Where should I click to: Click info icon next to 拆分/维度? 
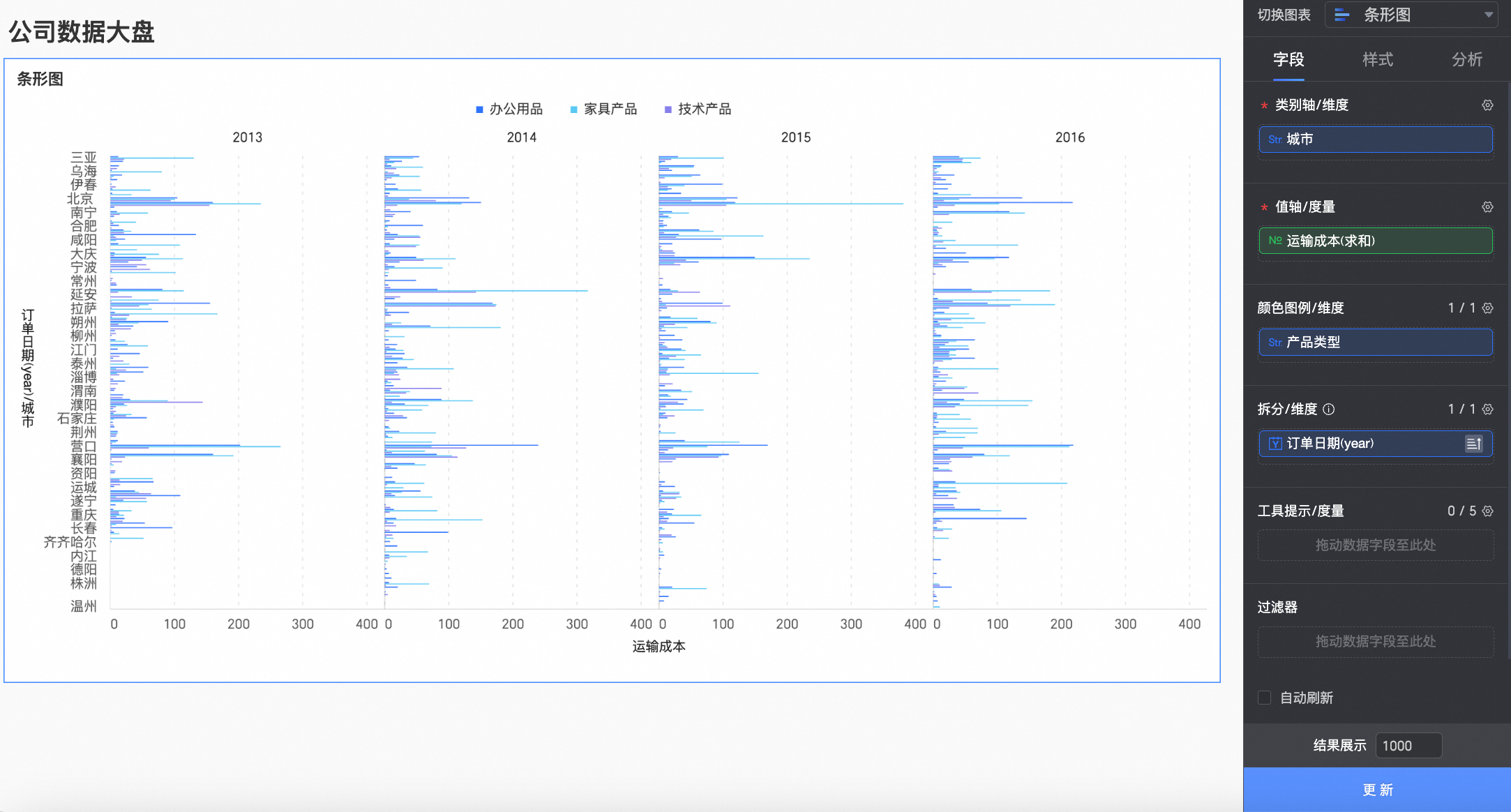[x=1329, y=409]
